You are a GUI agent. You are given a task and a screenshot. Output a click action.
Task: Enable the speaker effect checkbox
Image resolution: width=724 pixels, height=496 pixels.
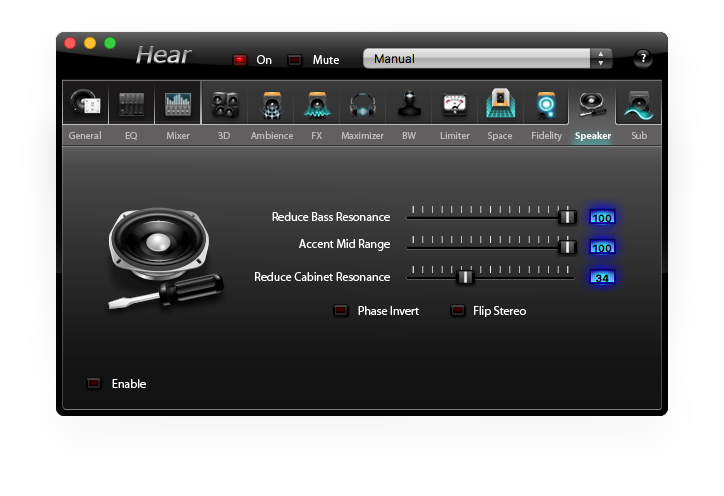tap(94, 383)
